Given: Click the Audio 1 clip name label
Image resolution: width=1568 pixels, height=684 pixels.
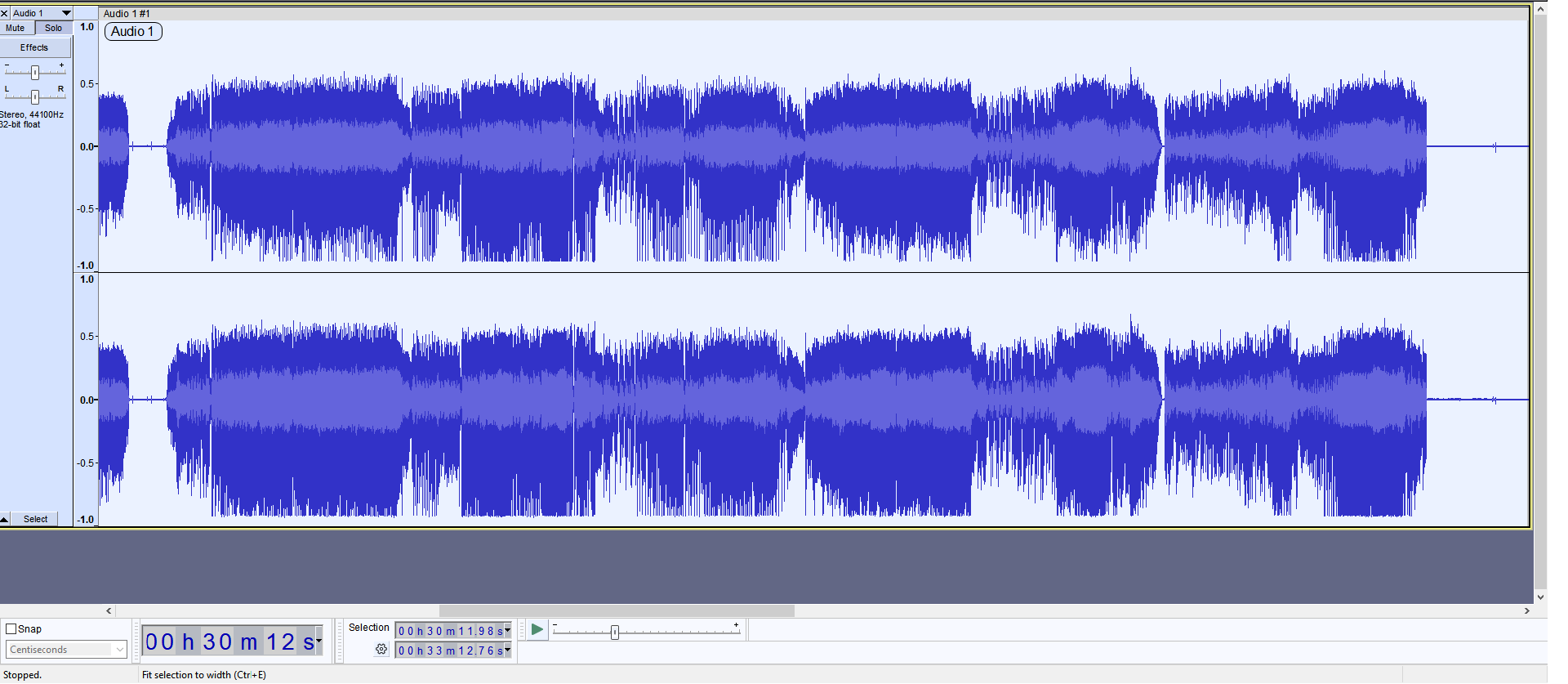Looking at the screenshot, I should pyautogui.click(x=133, y=32).
